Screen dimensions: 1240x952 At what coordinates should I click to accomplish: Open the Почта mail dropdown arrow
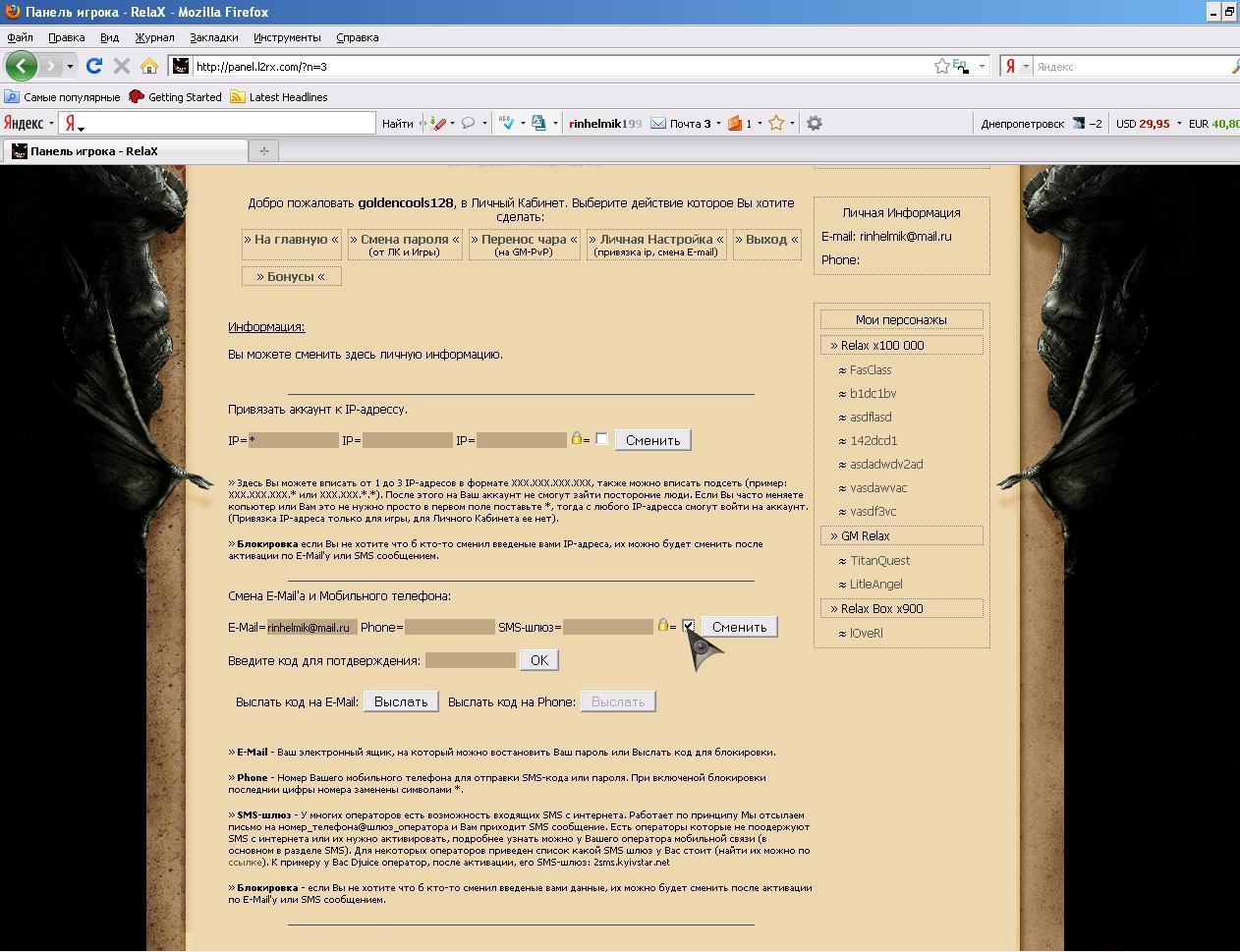[718, 123]
